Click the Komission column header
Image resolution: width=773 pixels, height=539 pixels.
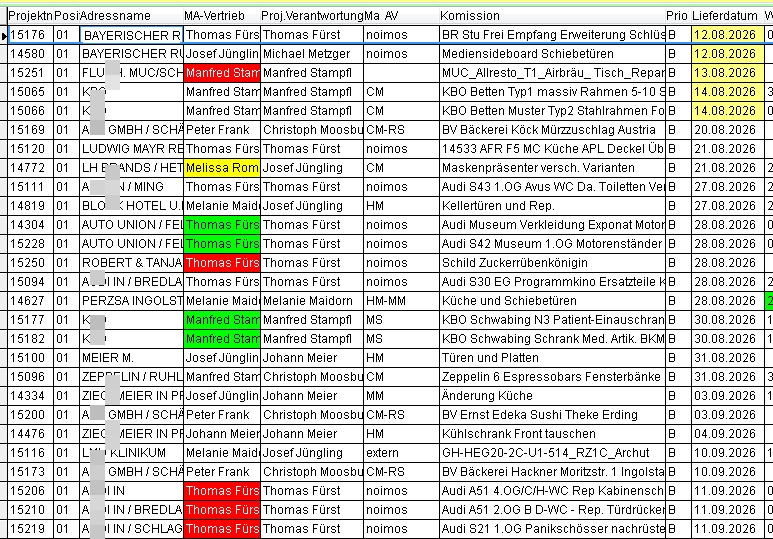coord(552,16)
